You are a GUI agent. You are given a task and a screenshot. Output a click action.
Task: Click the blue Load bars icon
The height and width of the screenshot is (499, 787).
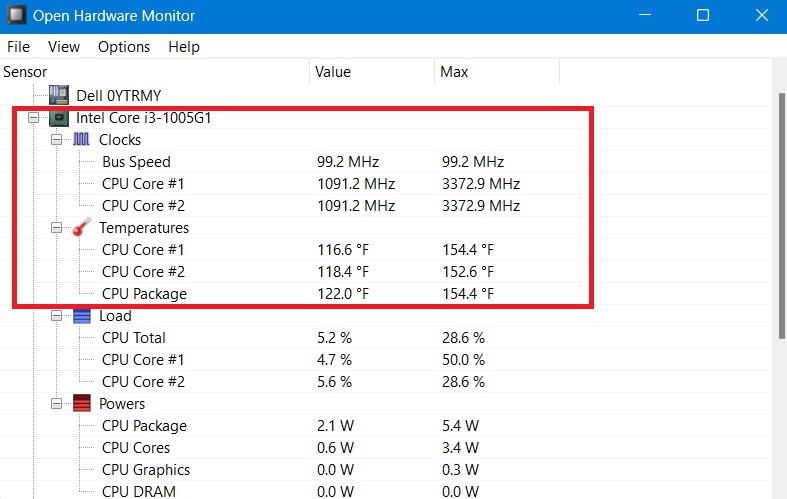click(82, 316)
